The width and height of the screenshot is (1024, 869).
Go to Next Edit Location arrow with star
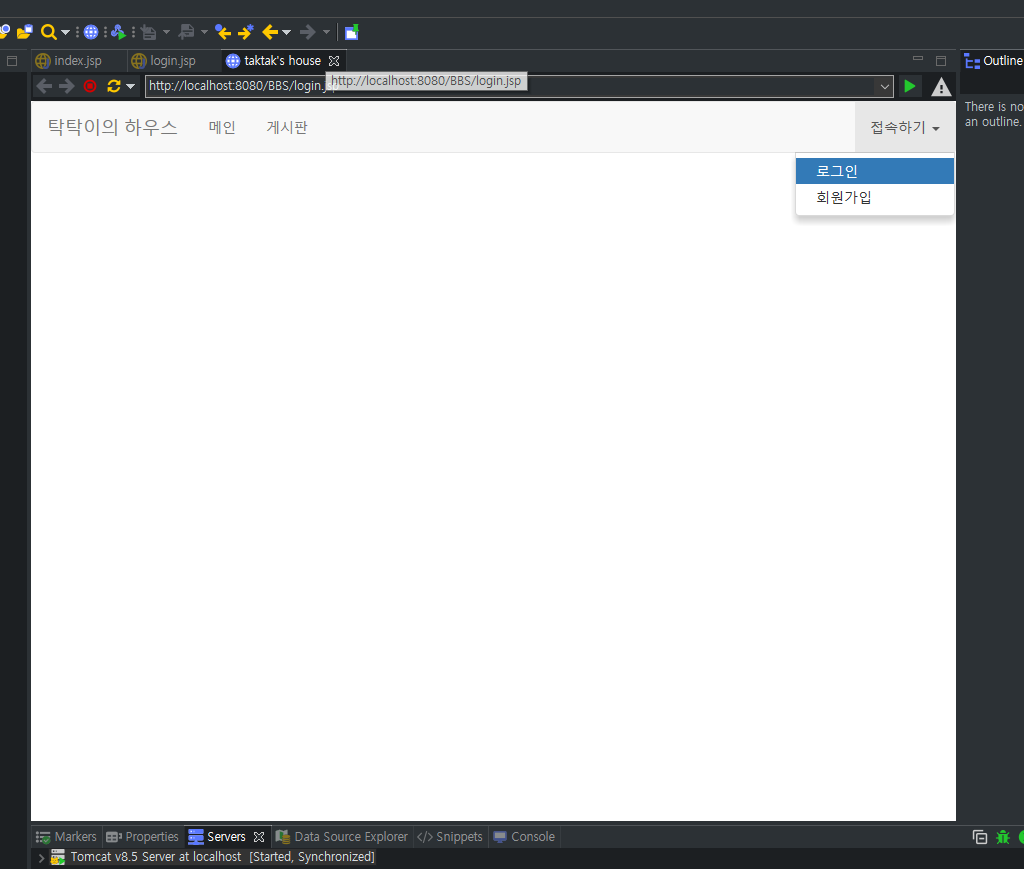pyautogui.click(x=246, y=31)
